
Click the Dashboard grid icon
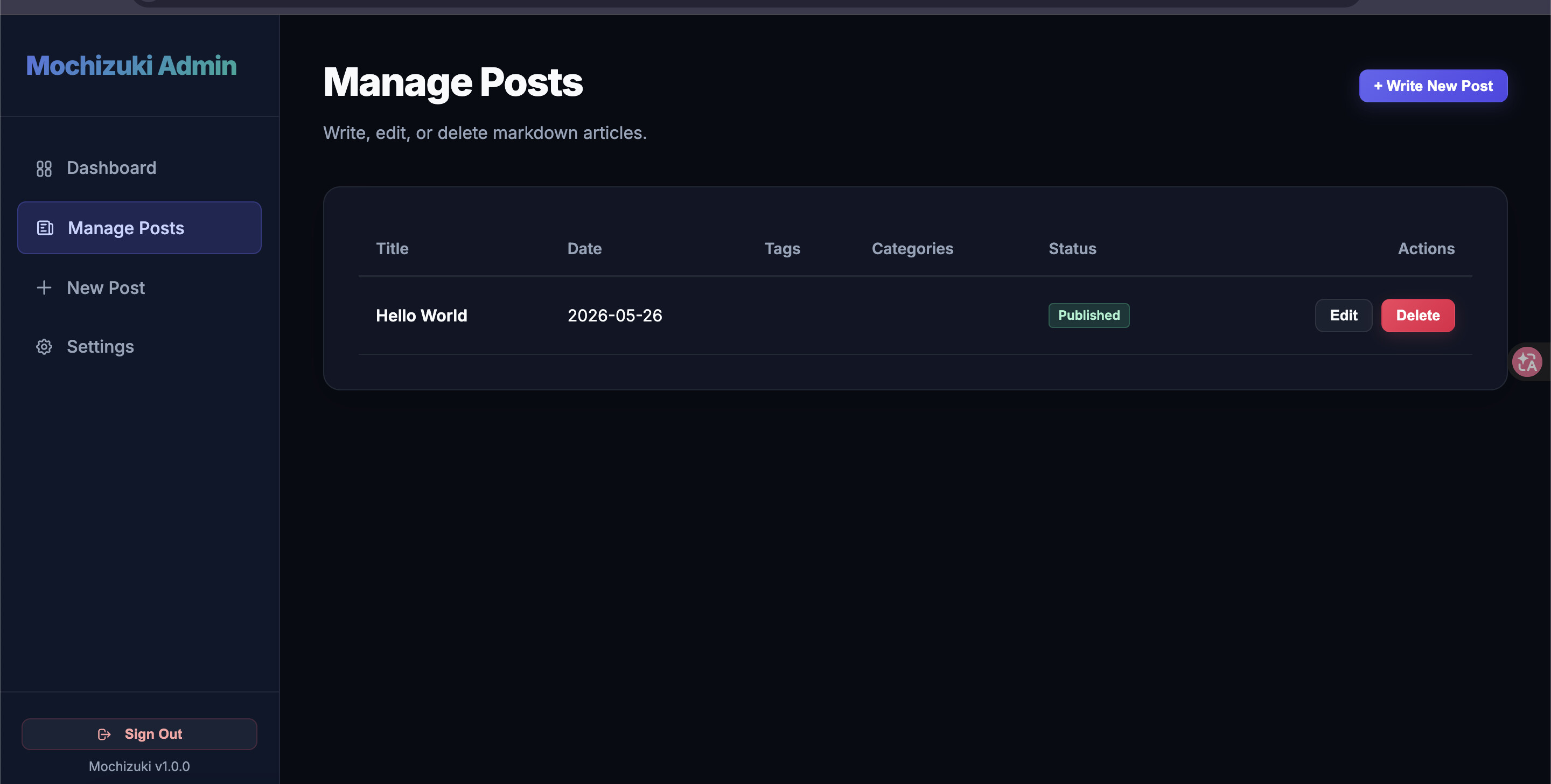click(x=44, y=169)
